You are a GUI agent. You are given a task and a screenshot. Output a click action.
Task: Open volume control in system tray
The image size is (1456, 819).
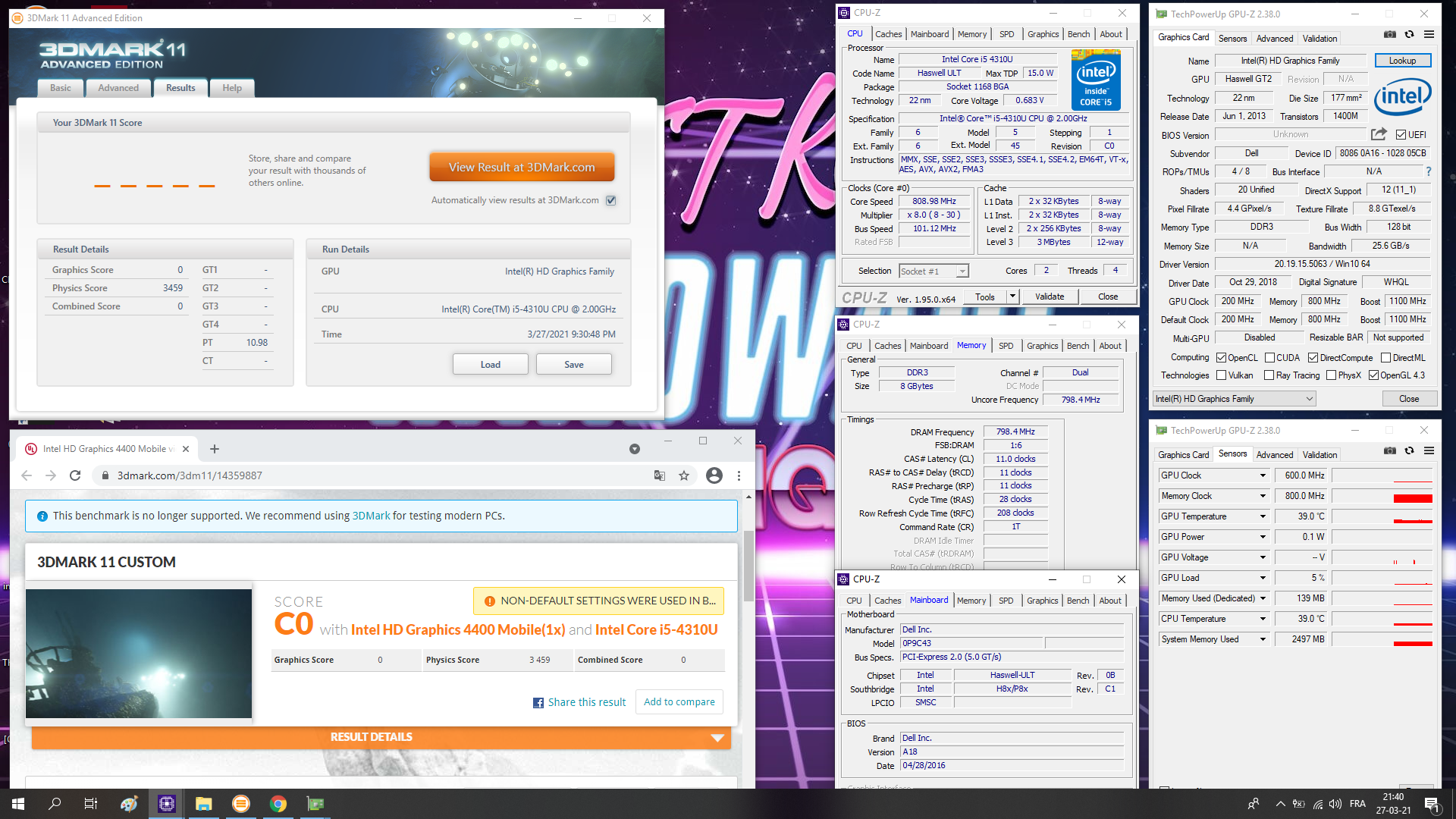point(1335,804)
